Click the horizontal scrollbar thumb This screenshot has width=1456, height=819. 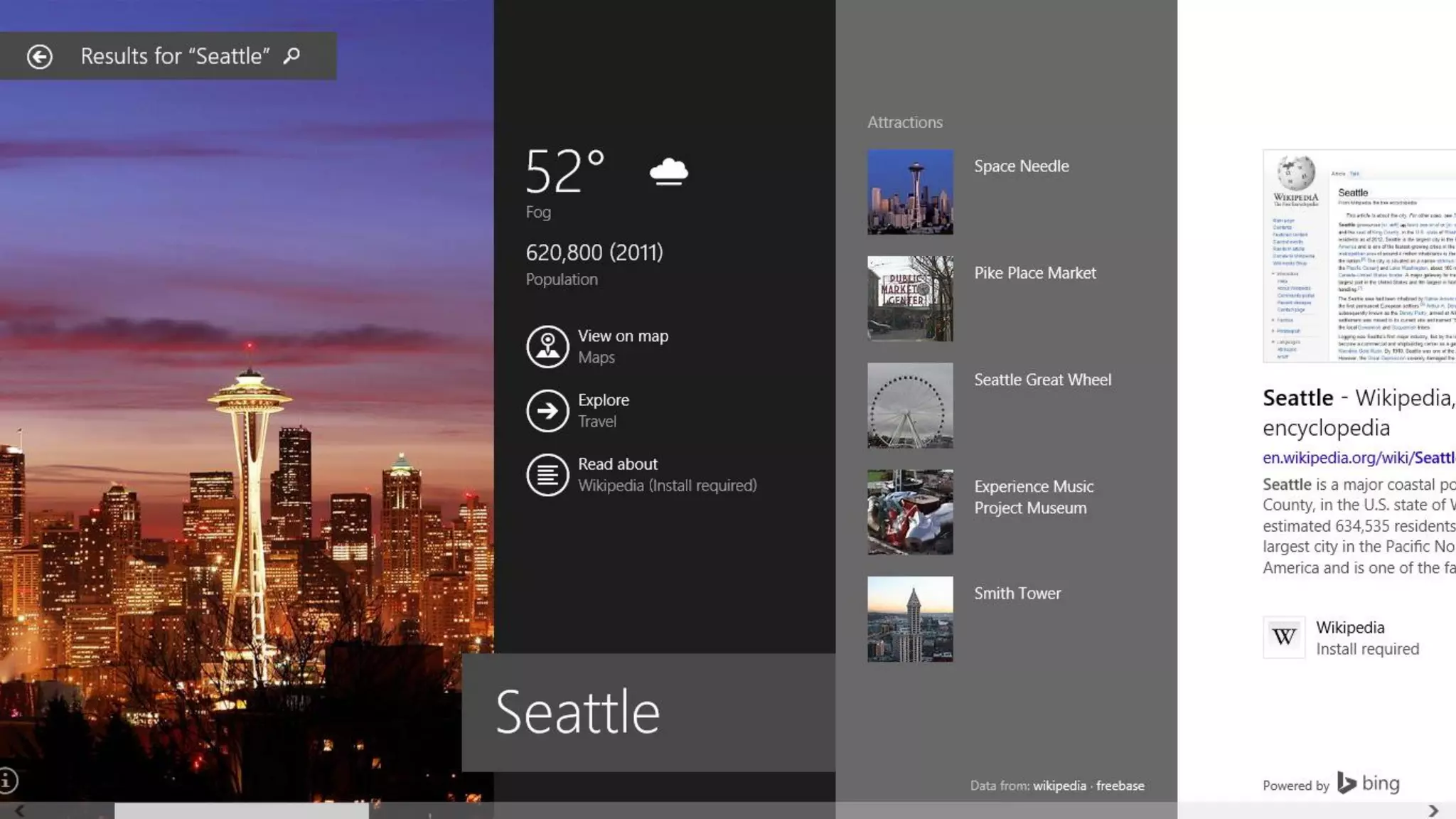coord(242,810)
